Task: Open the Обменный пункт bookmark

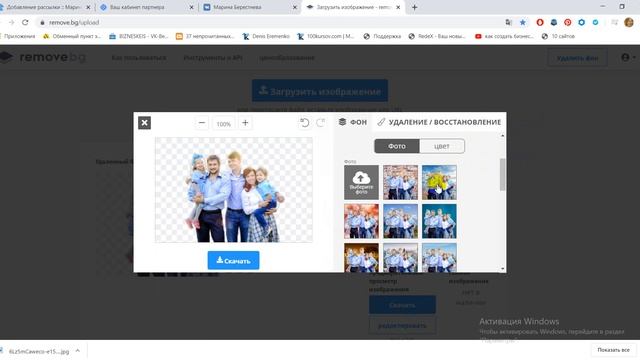Action: click(x=72, y=36)
